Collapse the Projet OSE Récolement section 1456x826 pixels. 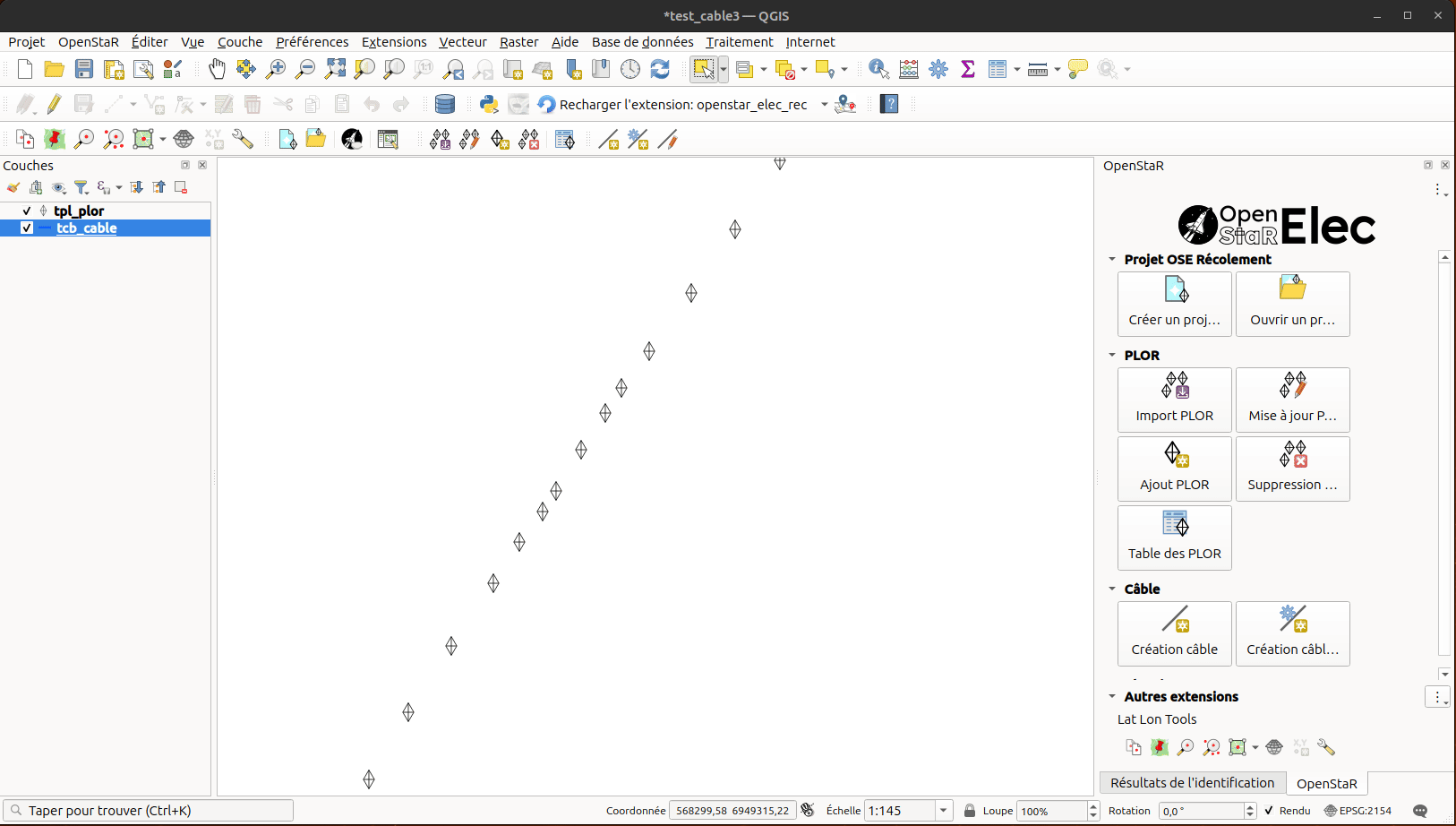point(1112,259)
